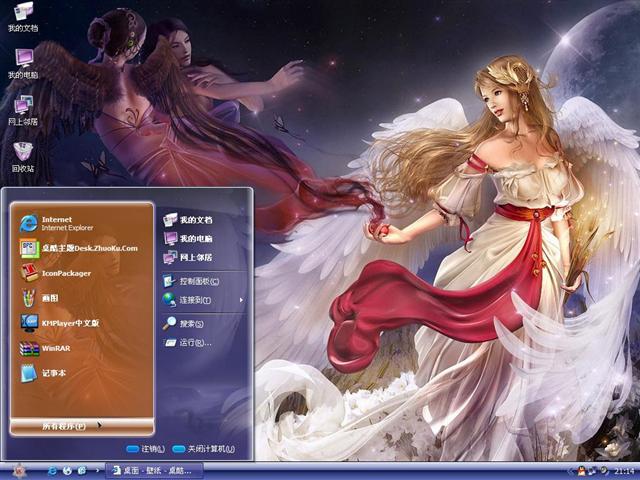Open 我的文档 desktop icon

pos(23,17)
